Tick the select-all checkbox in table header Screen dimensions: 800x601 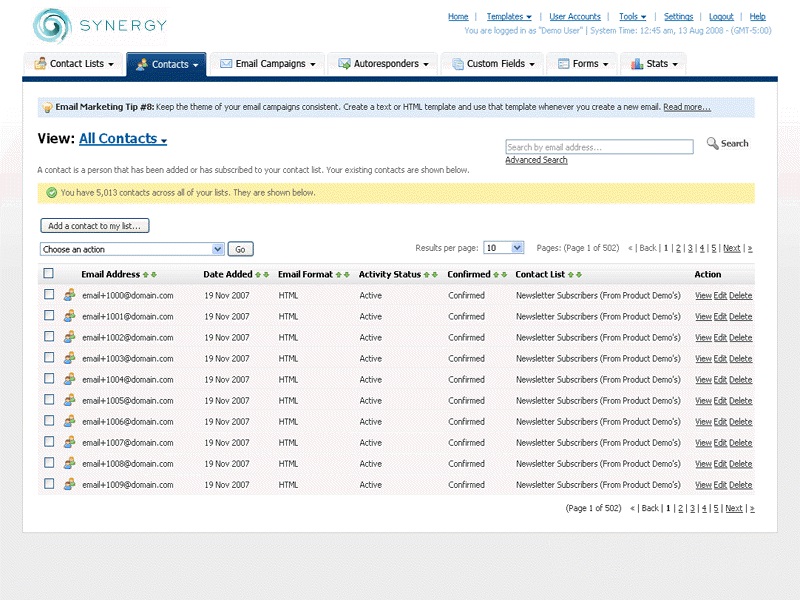click(48, 274)
